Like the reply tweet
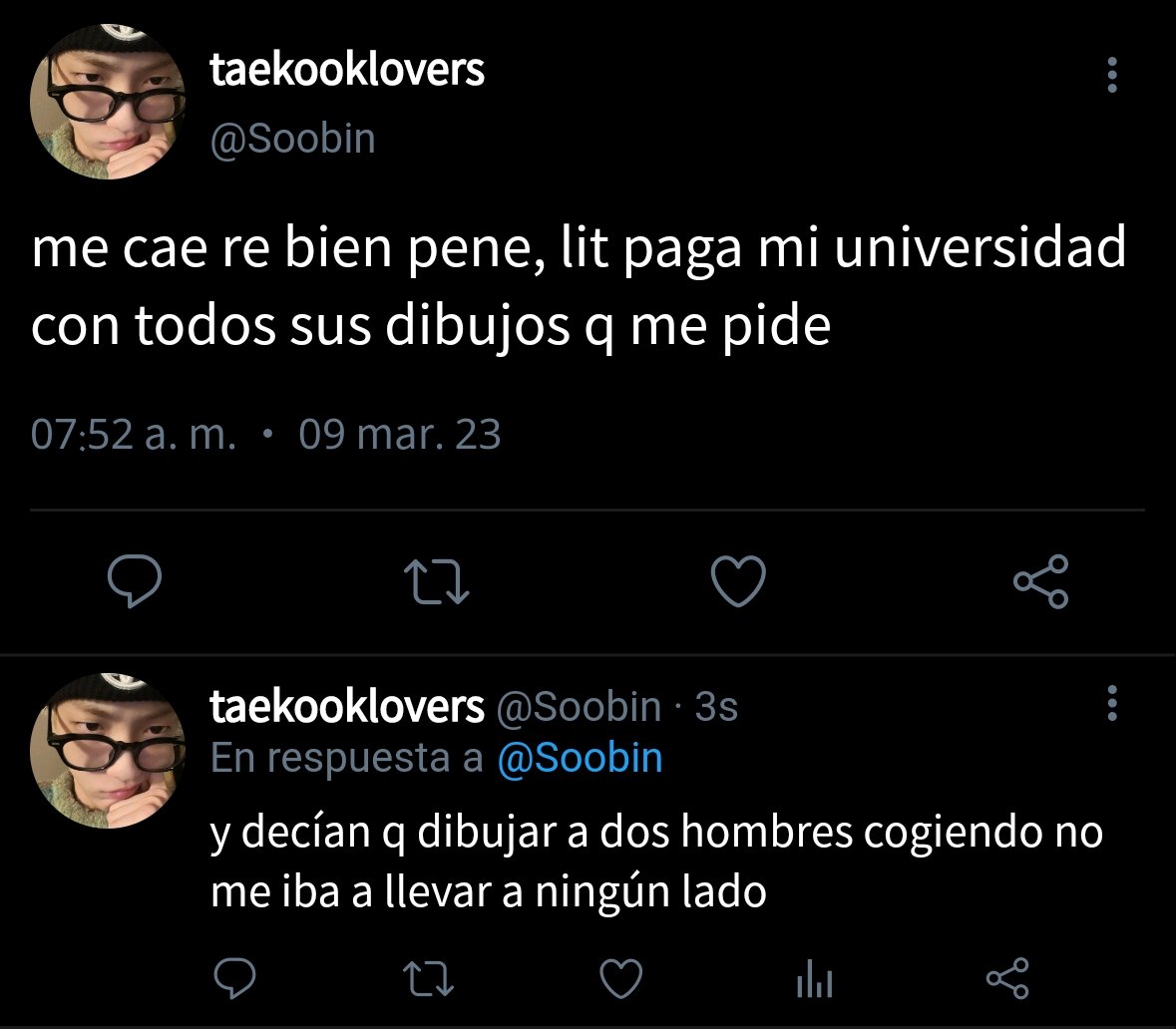The height and width of the screenshot is (1029, 1176). 621,979
